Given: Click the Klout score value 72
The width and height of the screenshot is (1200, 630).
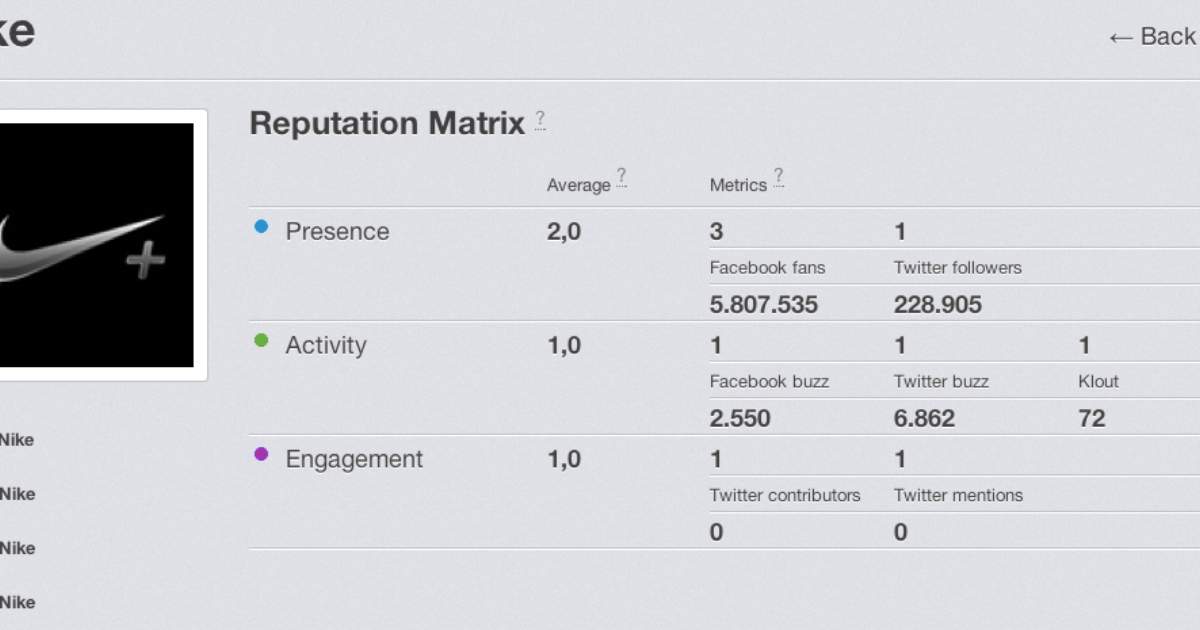Looking at the screenshot, I should (x=1092, y=419).
